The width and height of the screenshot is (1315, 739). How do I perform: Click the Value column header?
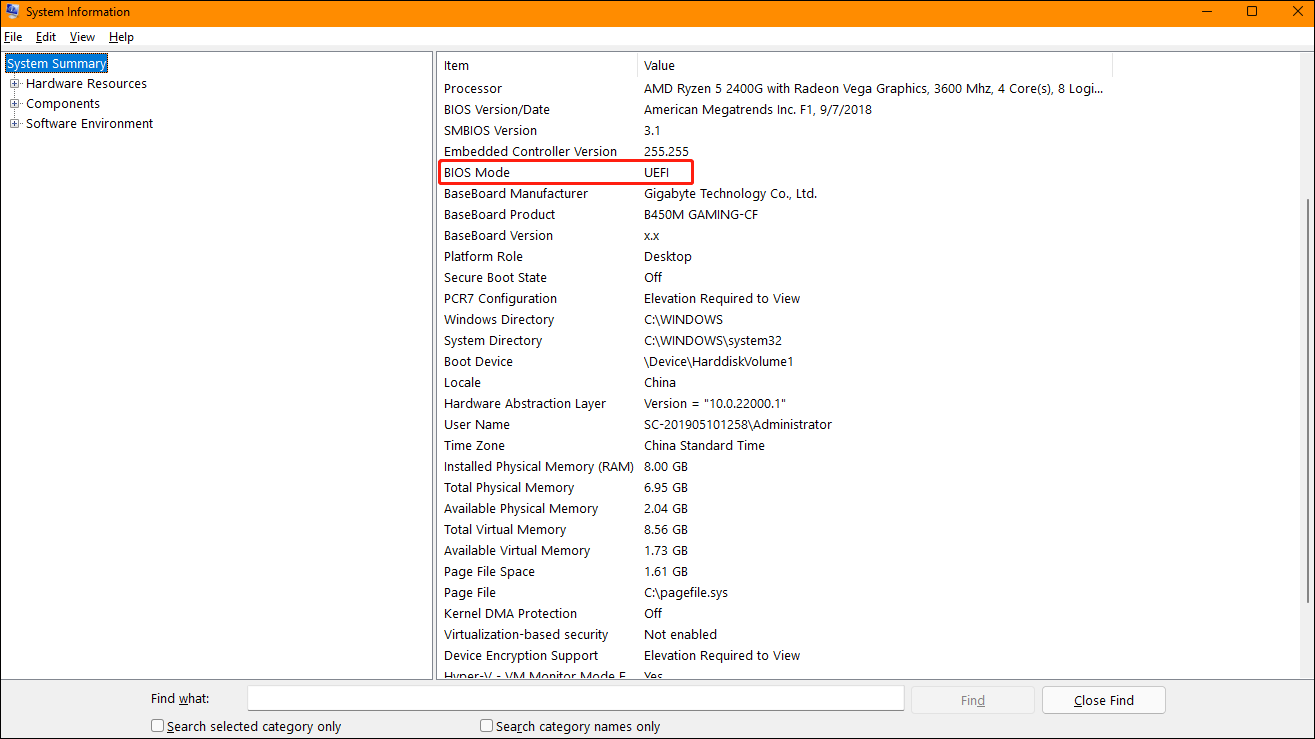click(x=875, y=66)
